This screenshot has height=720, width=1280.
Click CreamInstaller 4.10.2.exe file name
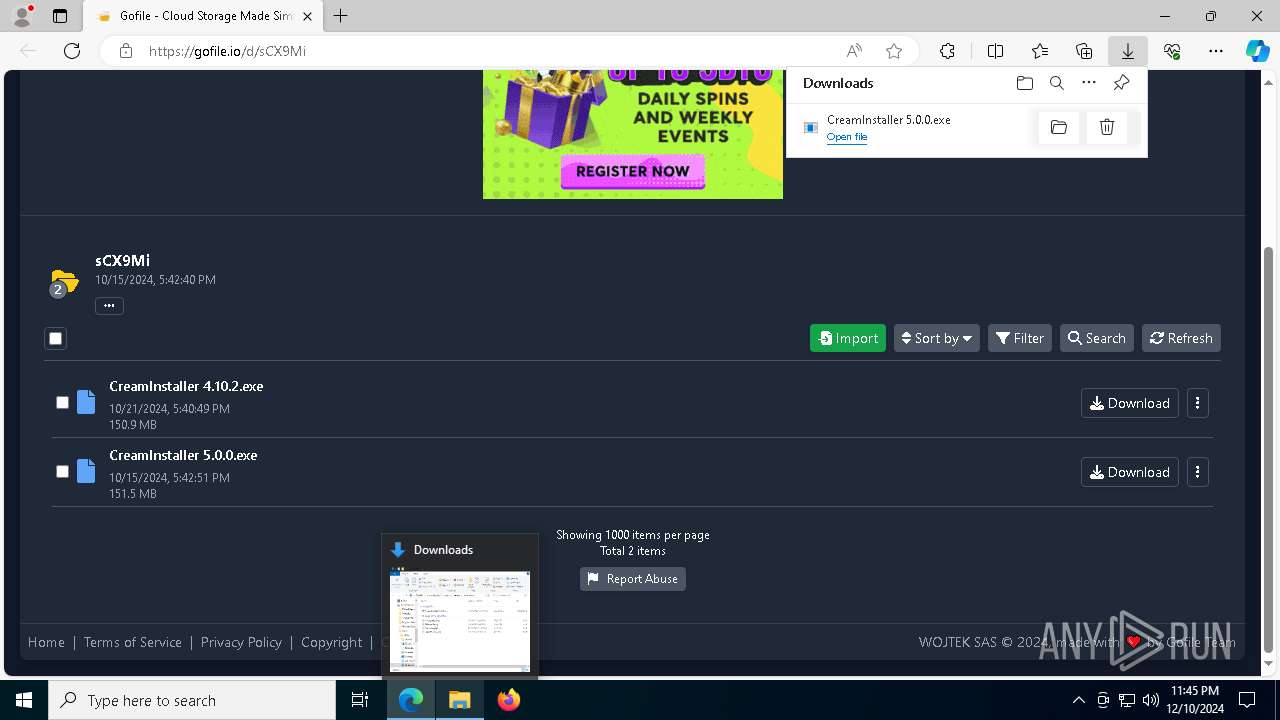point(186,386)
